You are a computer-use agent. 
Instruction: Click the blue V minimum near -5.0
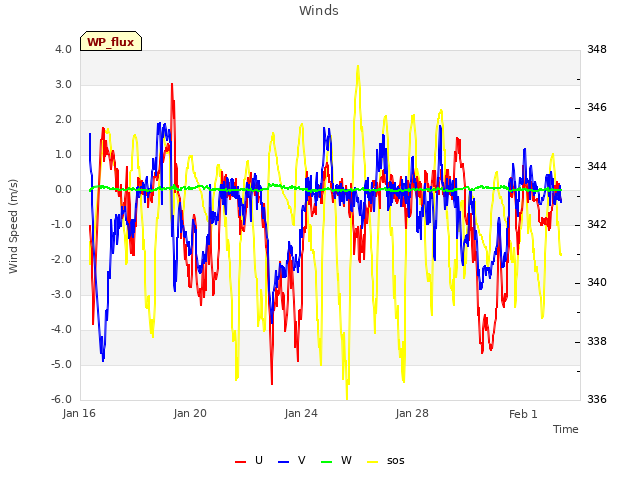pos(103,360)
